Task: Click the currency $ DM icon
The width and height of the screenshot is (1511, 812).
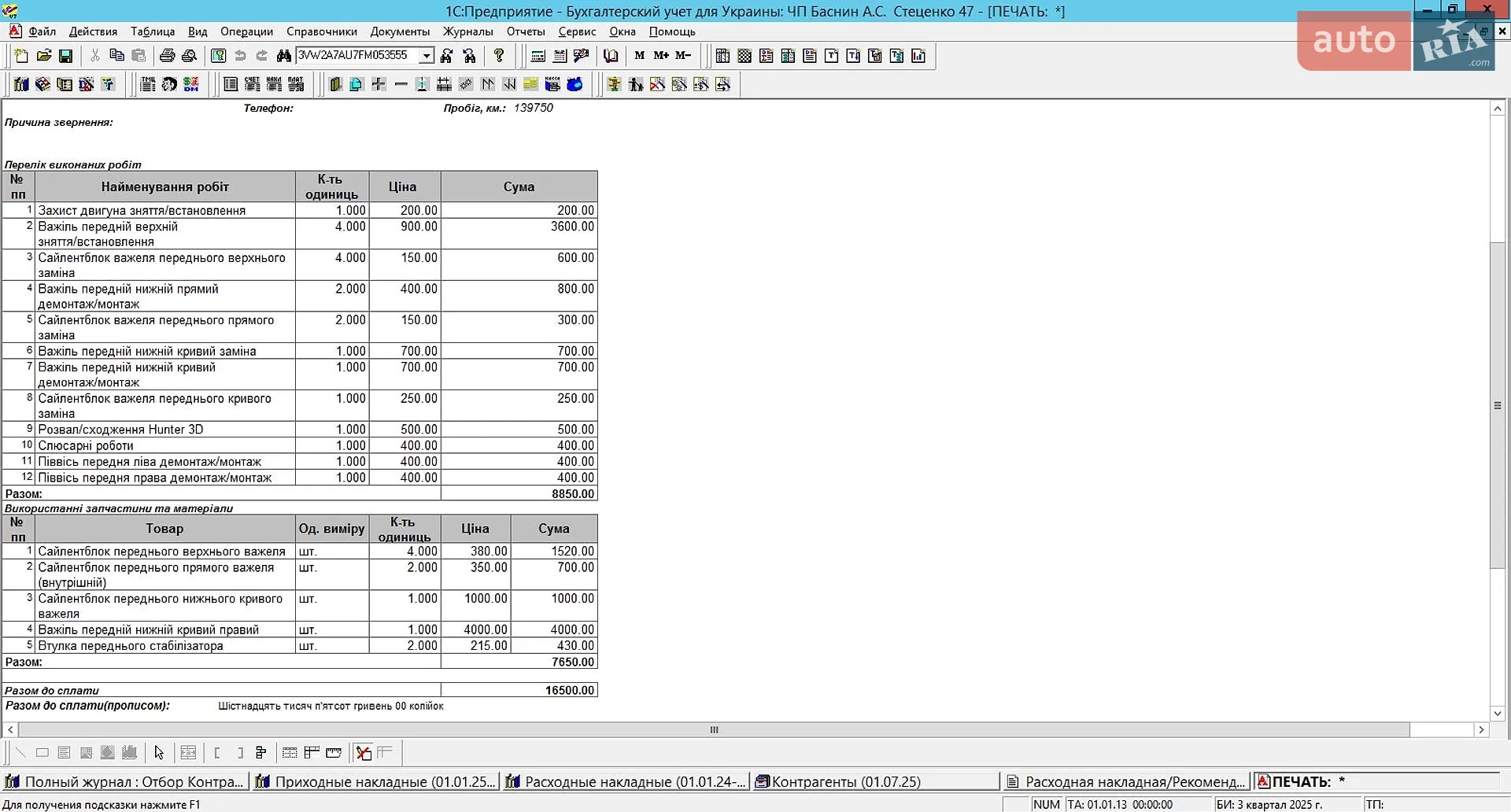Action: tap(191, 84)
